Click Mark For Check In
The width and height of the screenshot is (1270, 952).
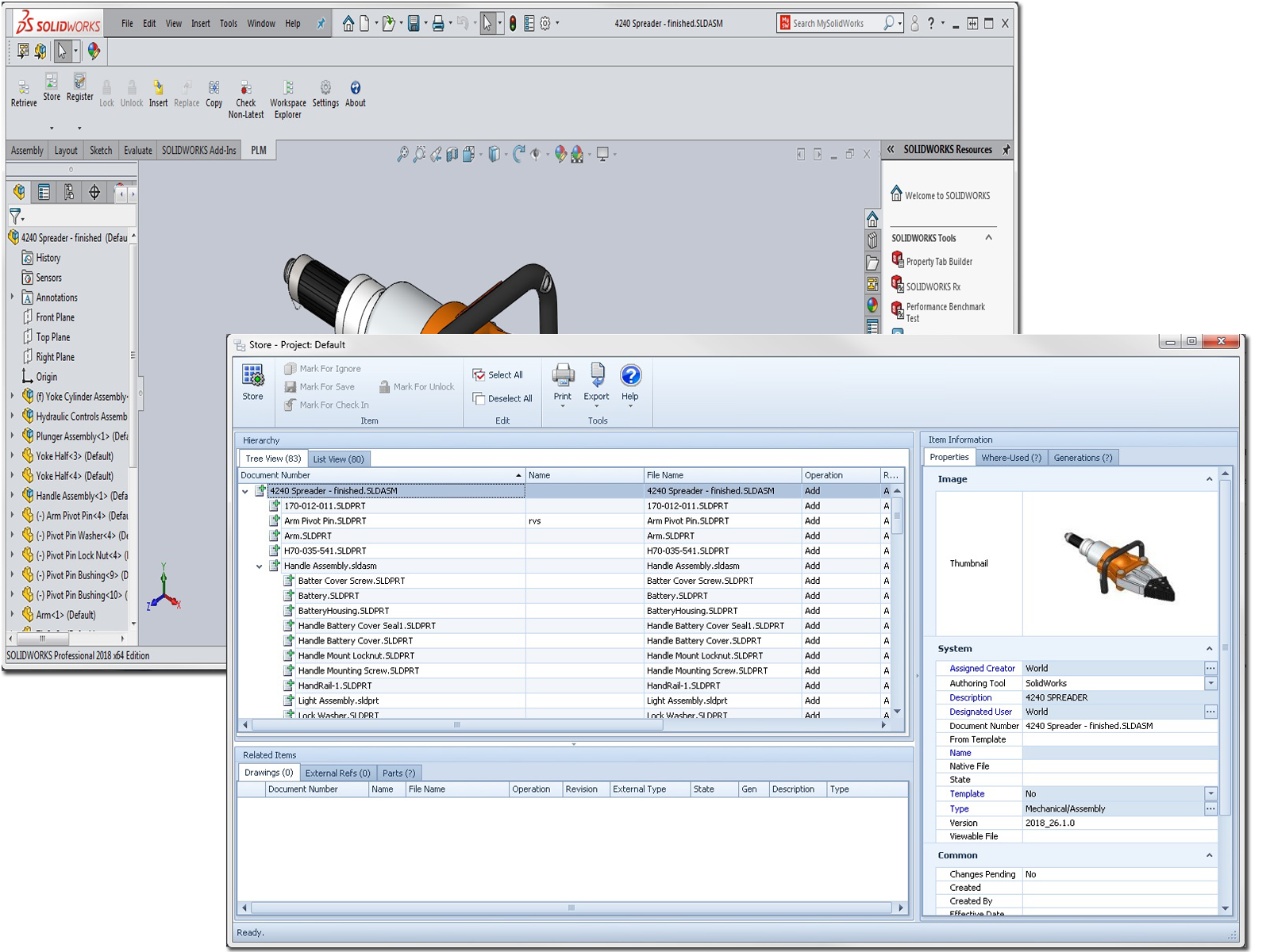tap(326, 405)
